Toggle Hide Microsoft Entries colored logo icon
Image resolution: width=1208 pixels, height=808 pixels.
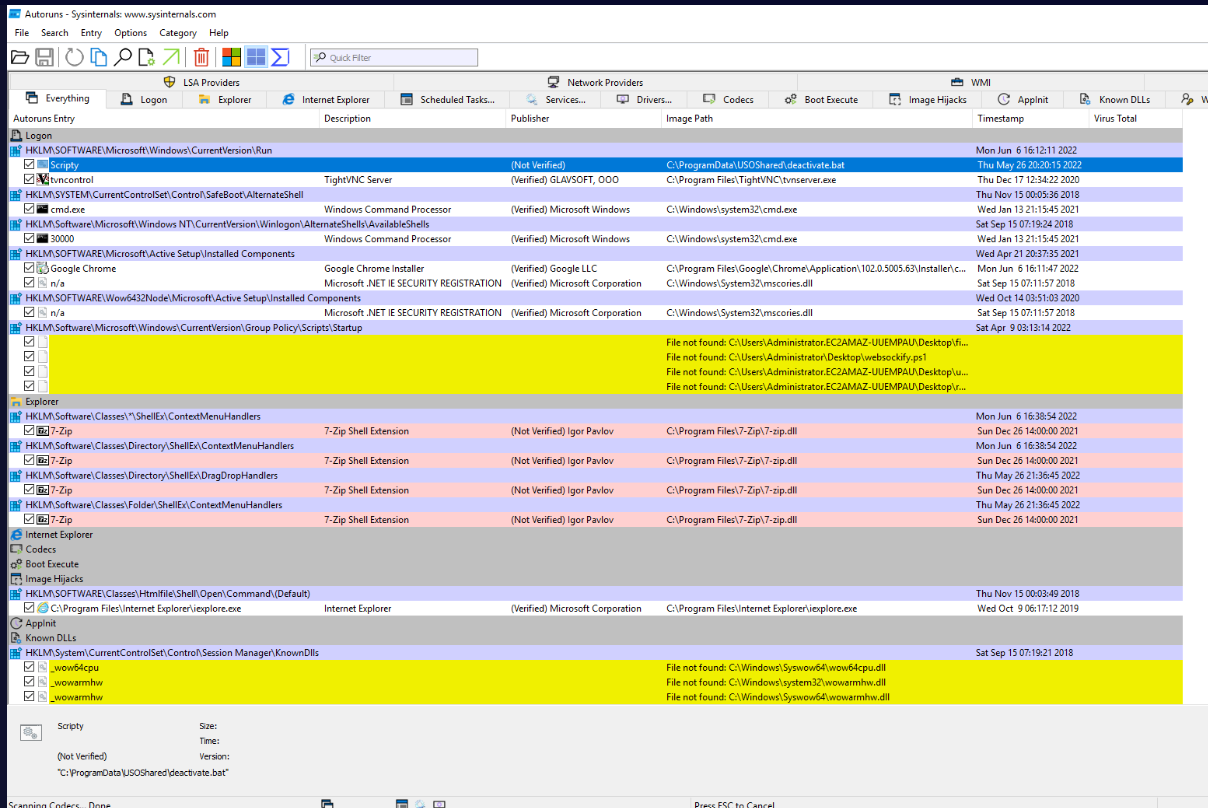pos(231,57)
